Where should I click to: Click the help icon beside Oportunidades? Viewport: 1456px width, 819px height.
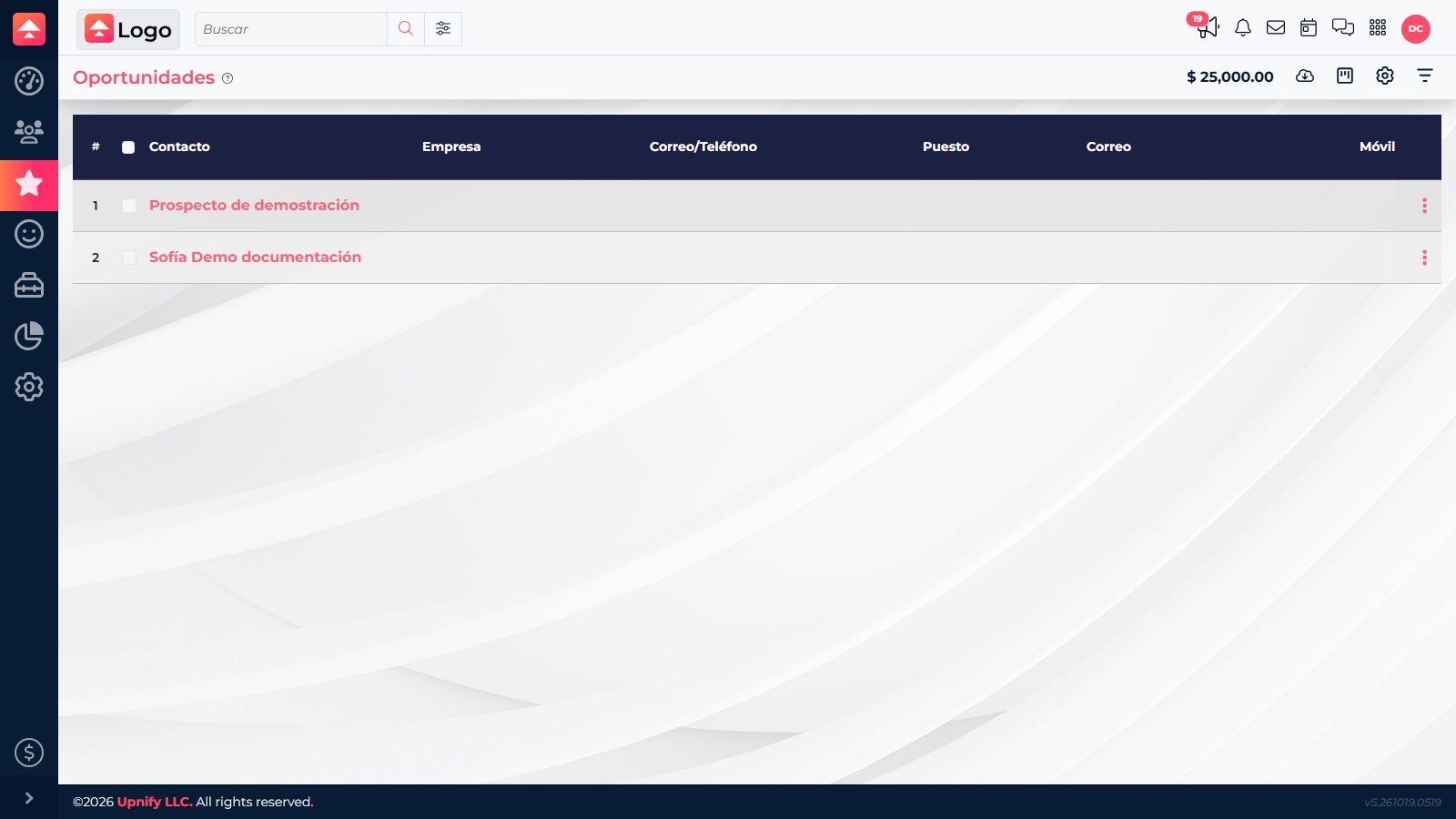pos(227,78)
